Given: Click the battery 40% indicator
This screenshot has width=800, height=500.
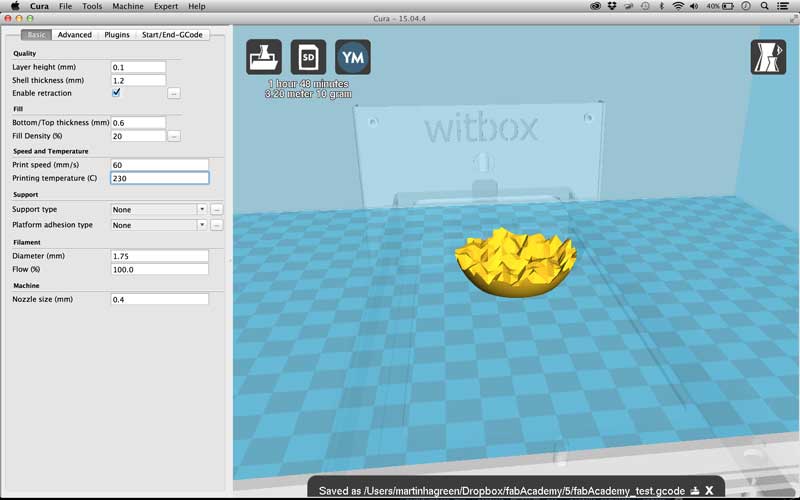Looking at the screenshot, I should pos(720,6).
